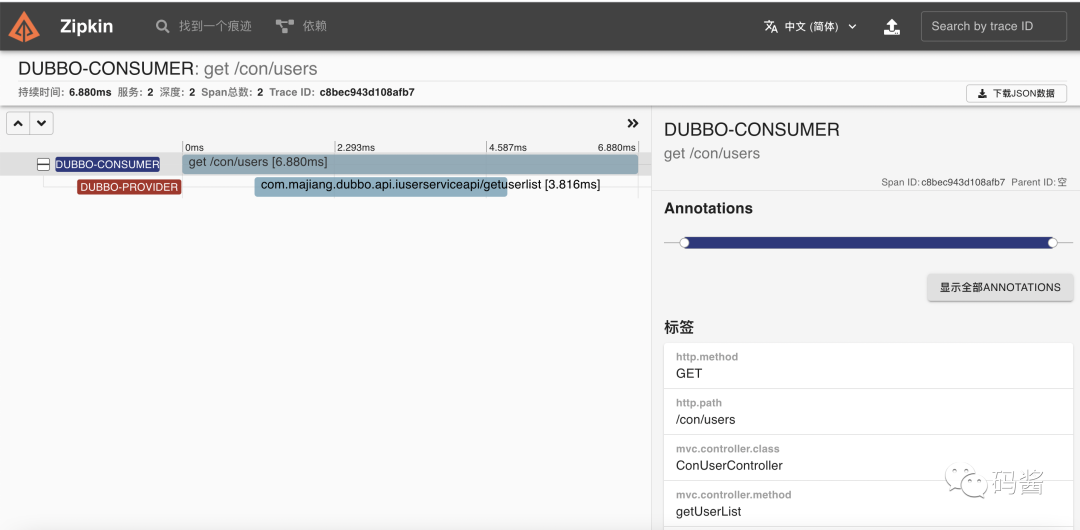
Task: Select the getuserlist span bar in timeline
Action: (x=381, y=186)
